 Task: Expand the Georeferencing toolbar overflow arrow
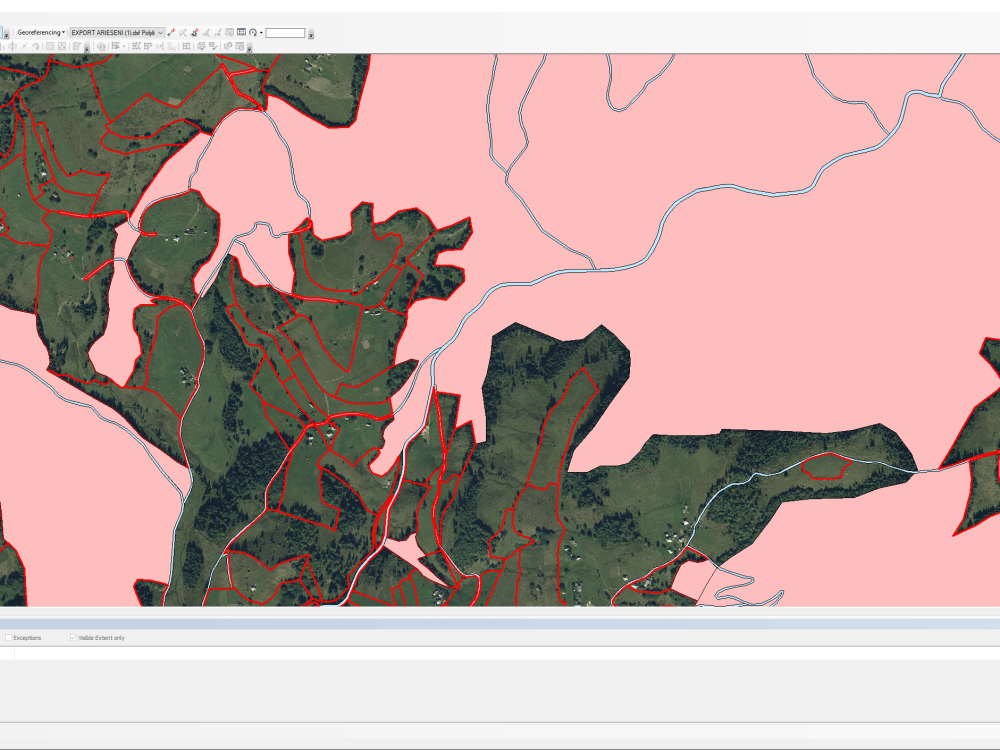(x=312, y=36)
